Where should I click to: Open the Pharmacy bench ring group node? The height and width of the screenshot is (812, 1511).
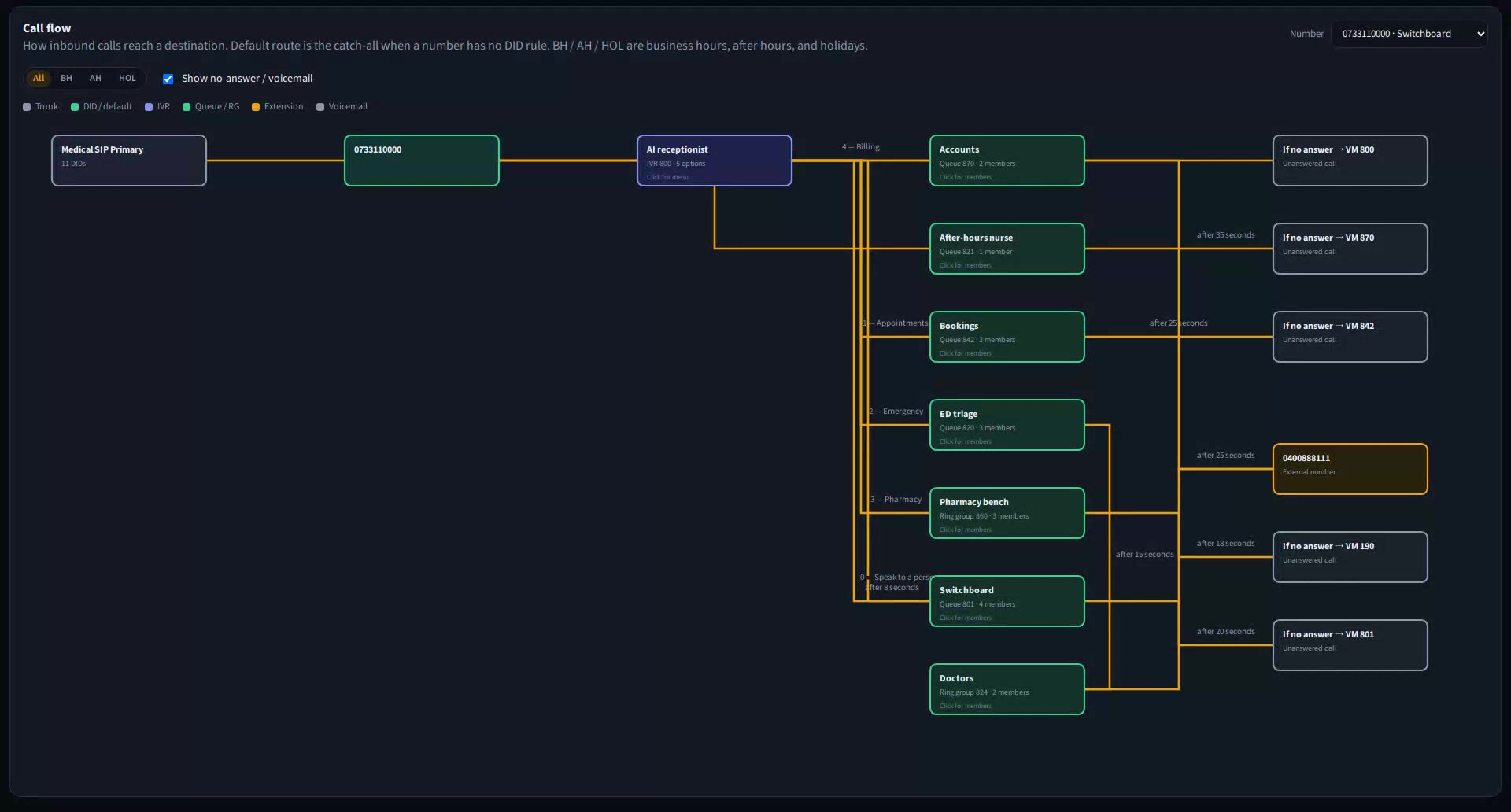pyautogui.click(x=1007, y=513)
